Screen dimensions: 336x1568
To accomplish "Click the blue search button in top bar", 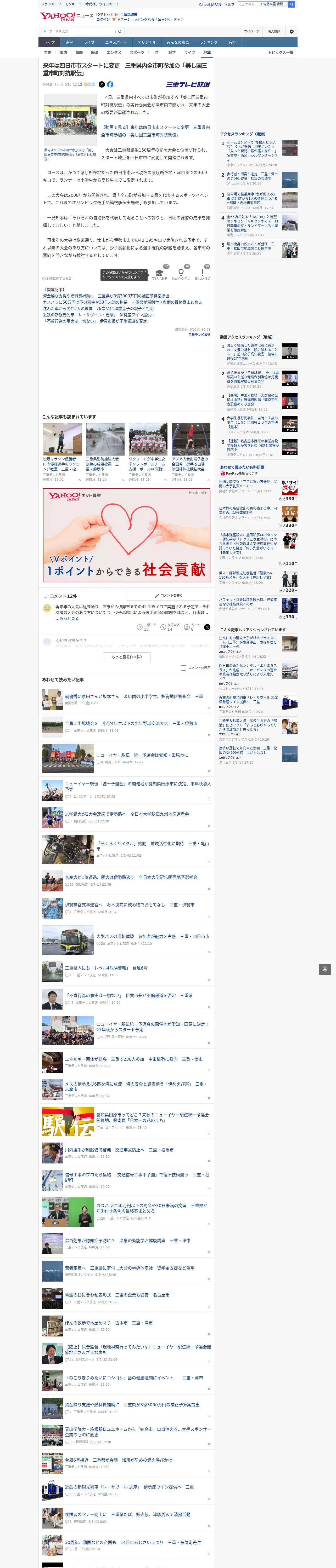I will click(x=292, y=4).
